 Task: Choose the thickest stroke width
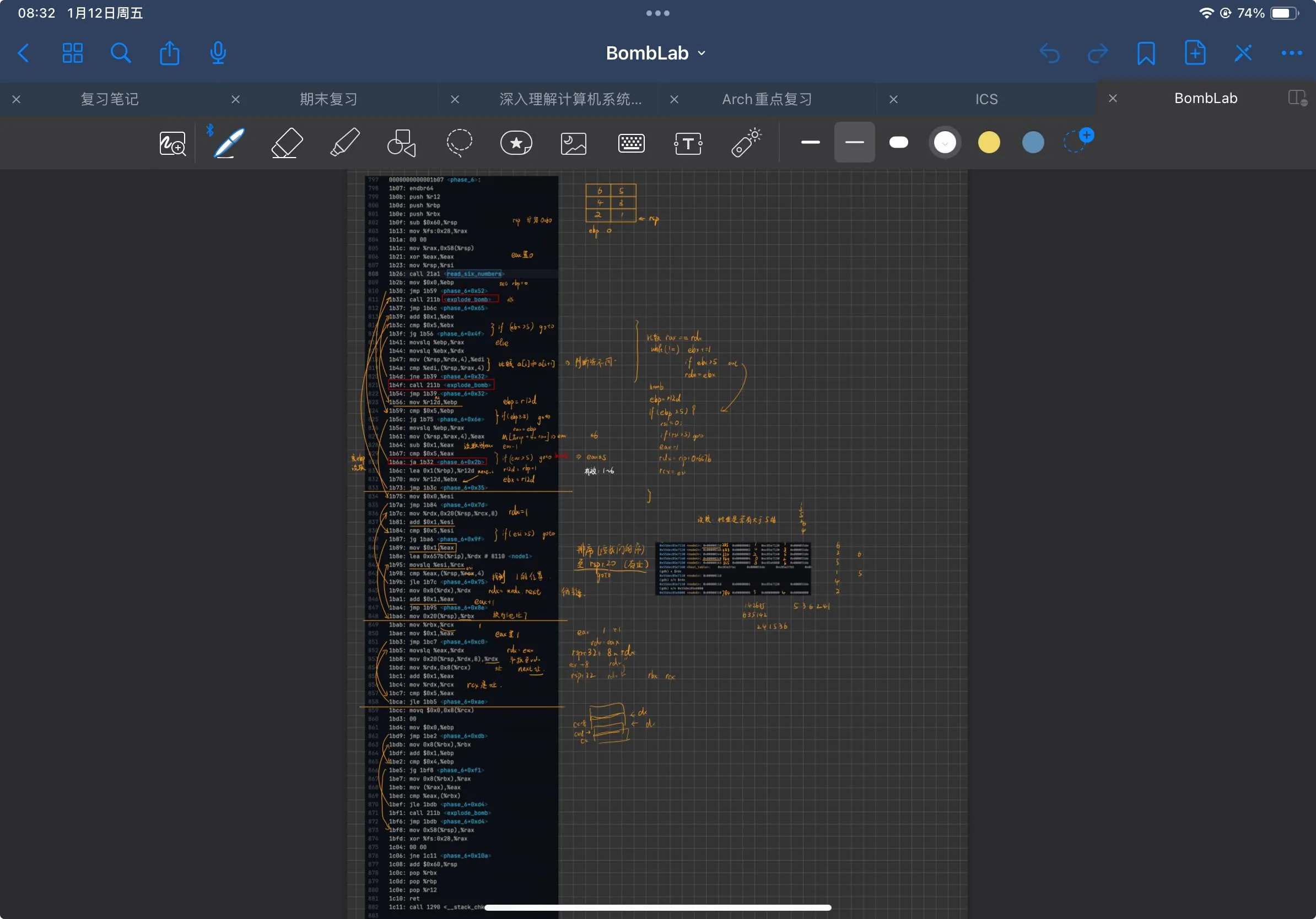(899, 142)
